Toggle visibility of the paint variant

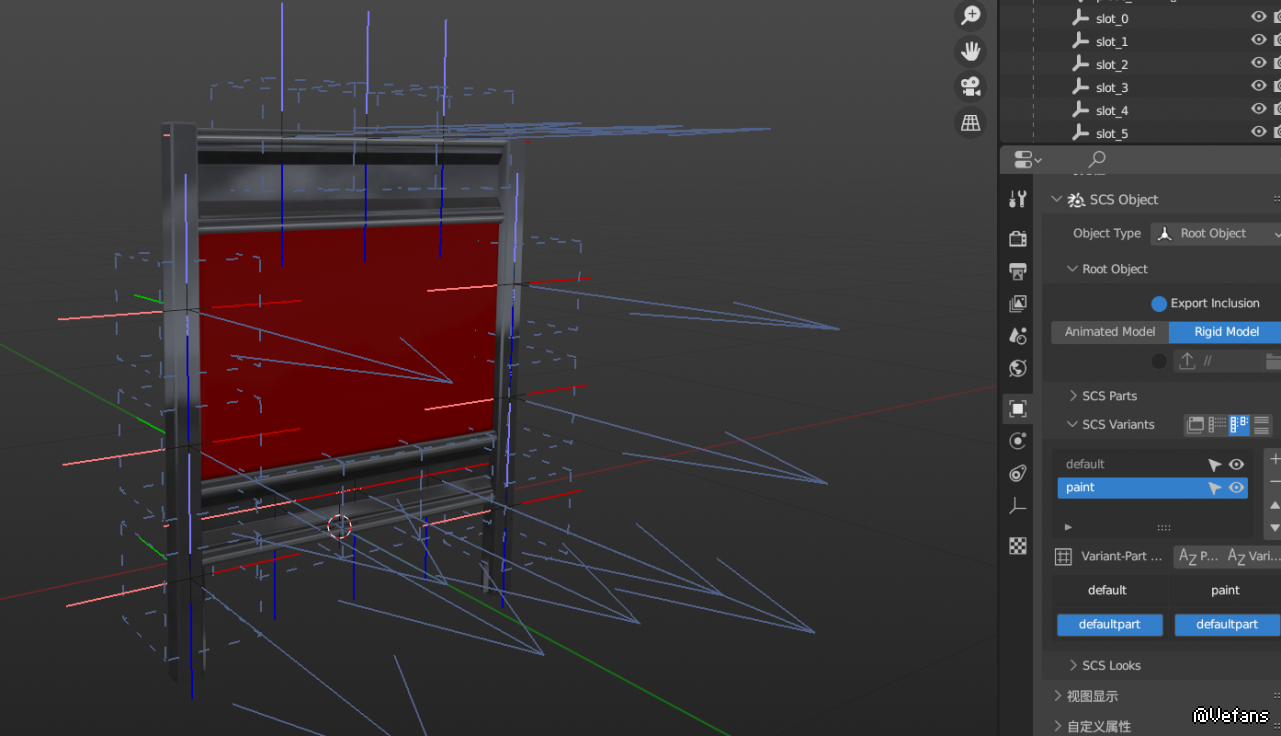click(1236, 488)
